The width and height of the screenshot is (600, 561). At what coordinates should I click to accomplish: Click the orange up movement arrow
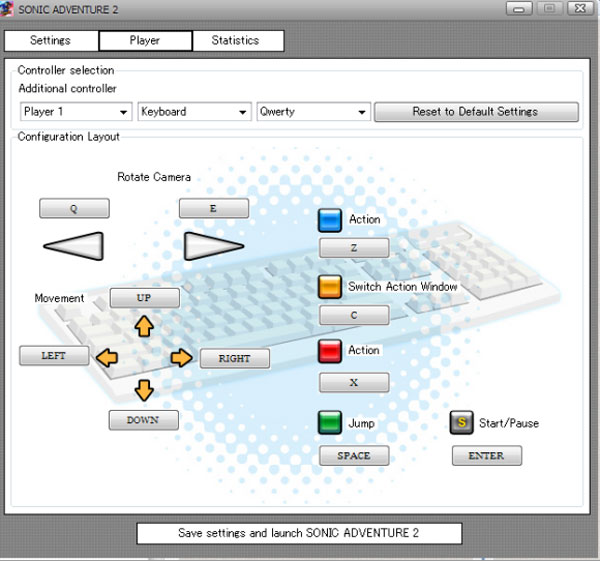144,326
